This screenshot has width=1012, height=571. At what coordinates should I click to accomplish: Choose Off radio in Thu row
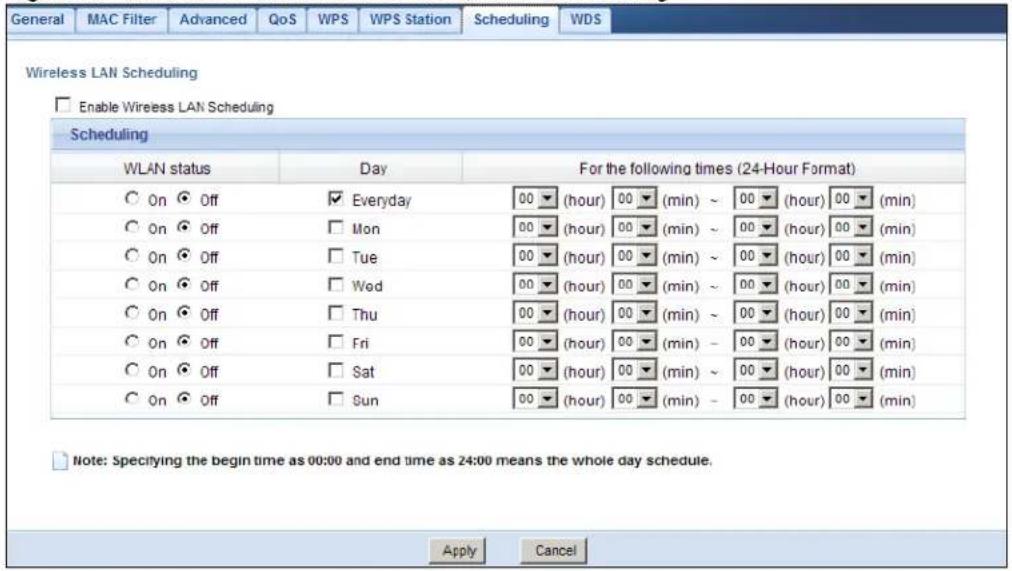tap(185, 313)
